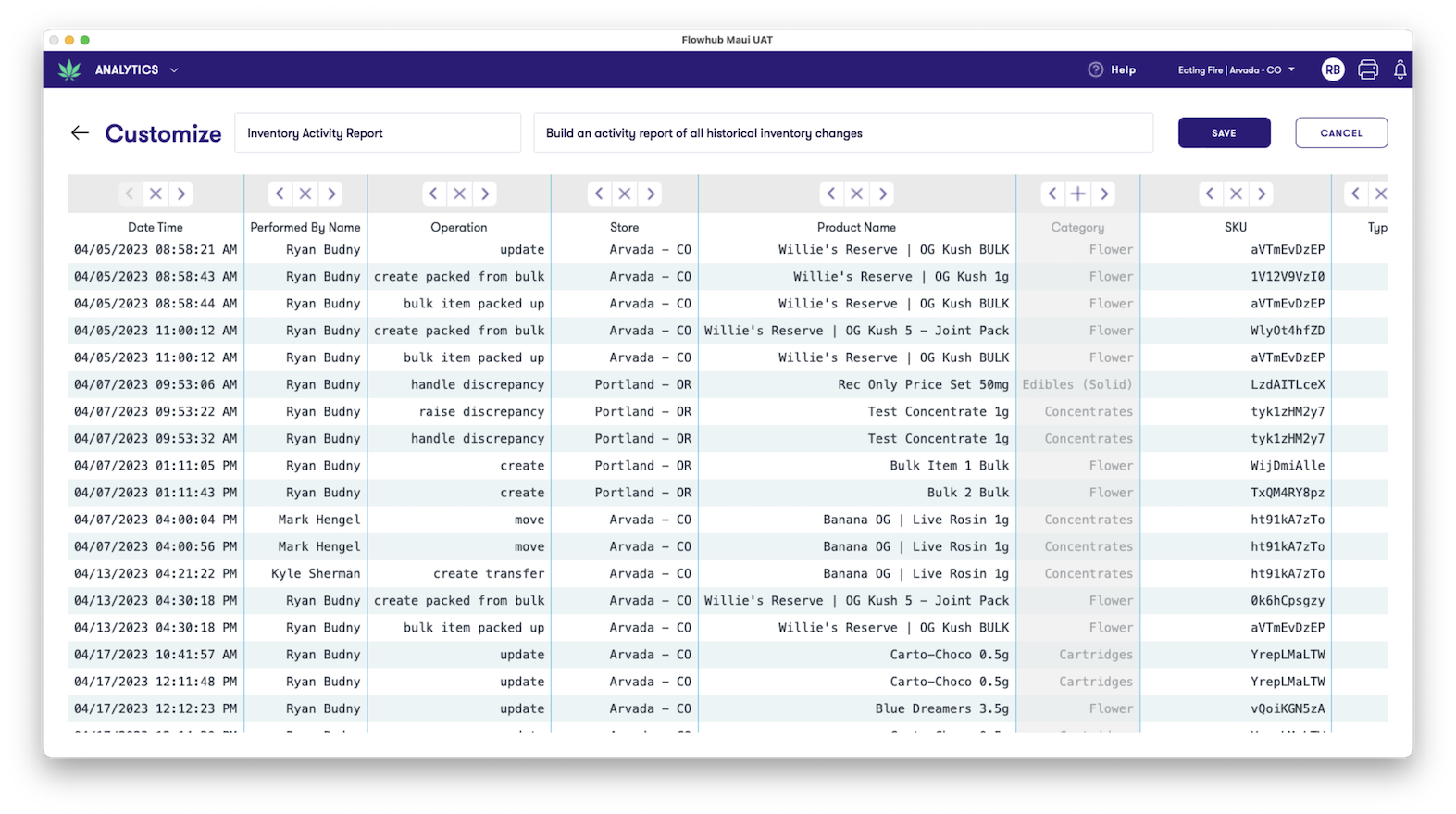Move the Operation column left
The height and width of the screenshot is (814, 1456).
(433, 194)
